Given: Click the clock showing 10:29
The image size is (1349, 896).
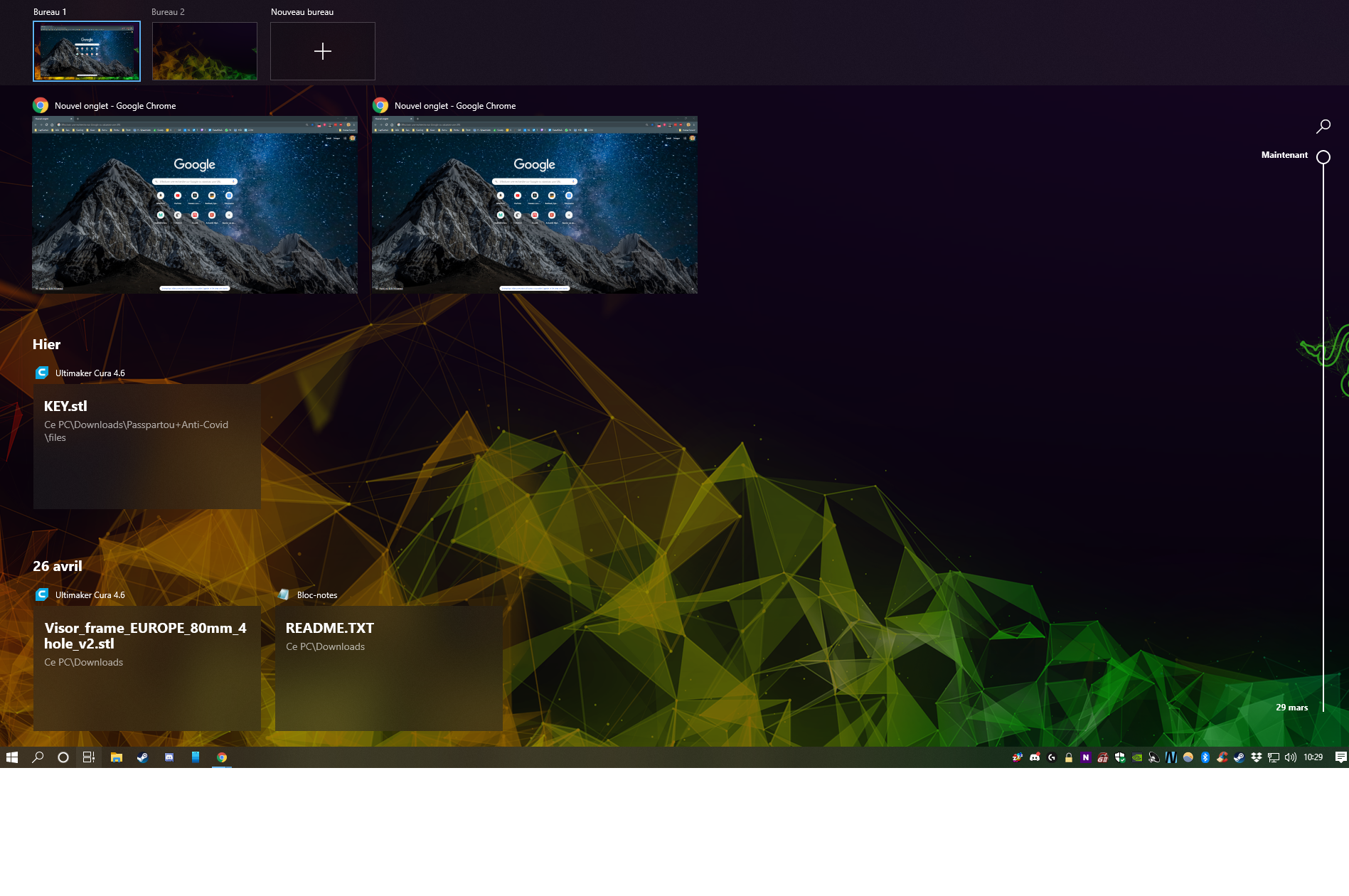Looking at the screenshot, I should (x=1313, y=757).
